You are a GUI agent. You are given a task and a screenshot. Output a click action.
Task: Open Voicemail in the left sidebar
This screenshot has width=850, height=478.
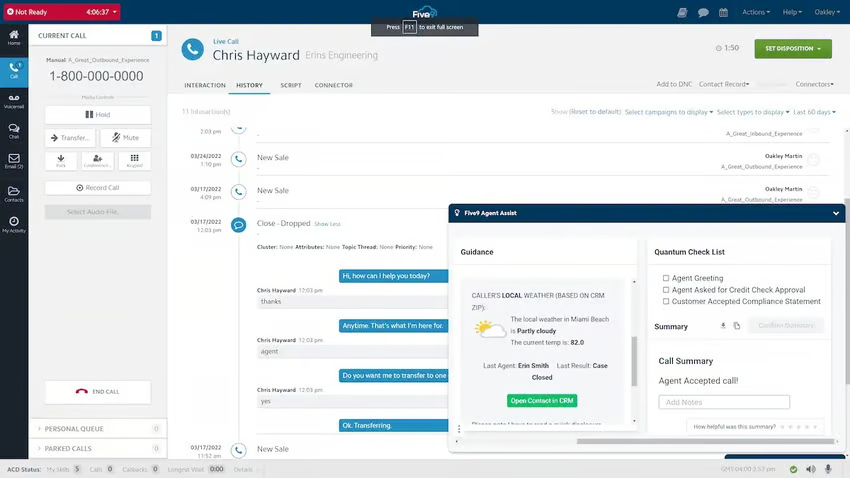14,99
